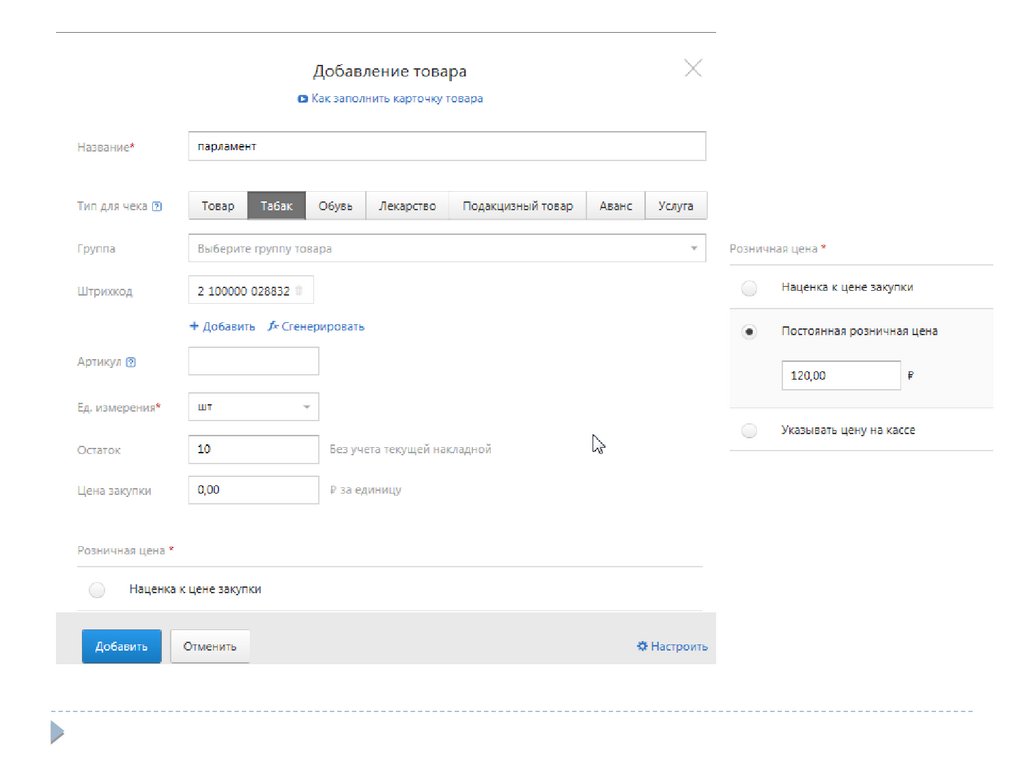Click the gear icon beside Настроить
The width and height of the screenshot is (1024, 768).
point(642,646)
